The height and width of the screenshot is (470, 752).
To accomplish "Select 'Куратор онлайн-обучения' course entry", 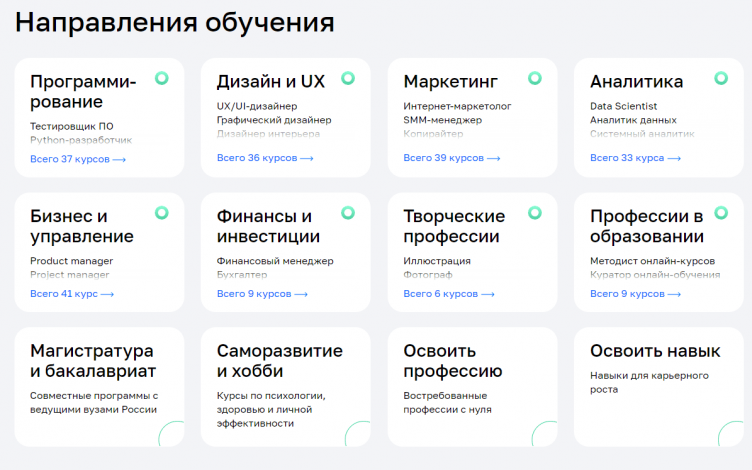I will (655, 275).
